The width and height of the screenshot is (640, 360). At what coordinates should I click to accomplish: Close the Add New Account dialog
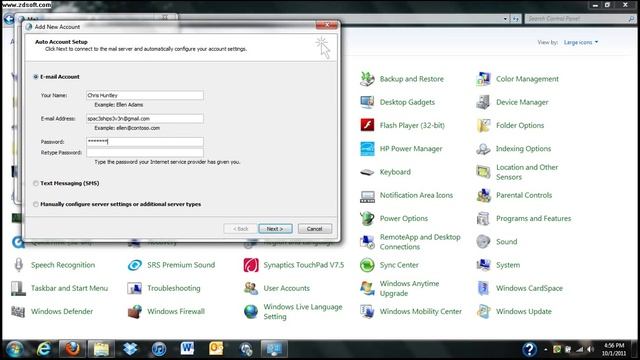[327, 25]
